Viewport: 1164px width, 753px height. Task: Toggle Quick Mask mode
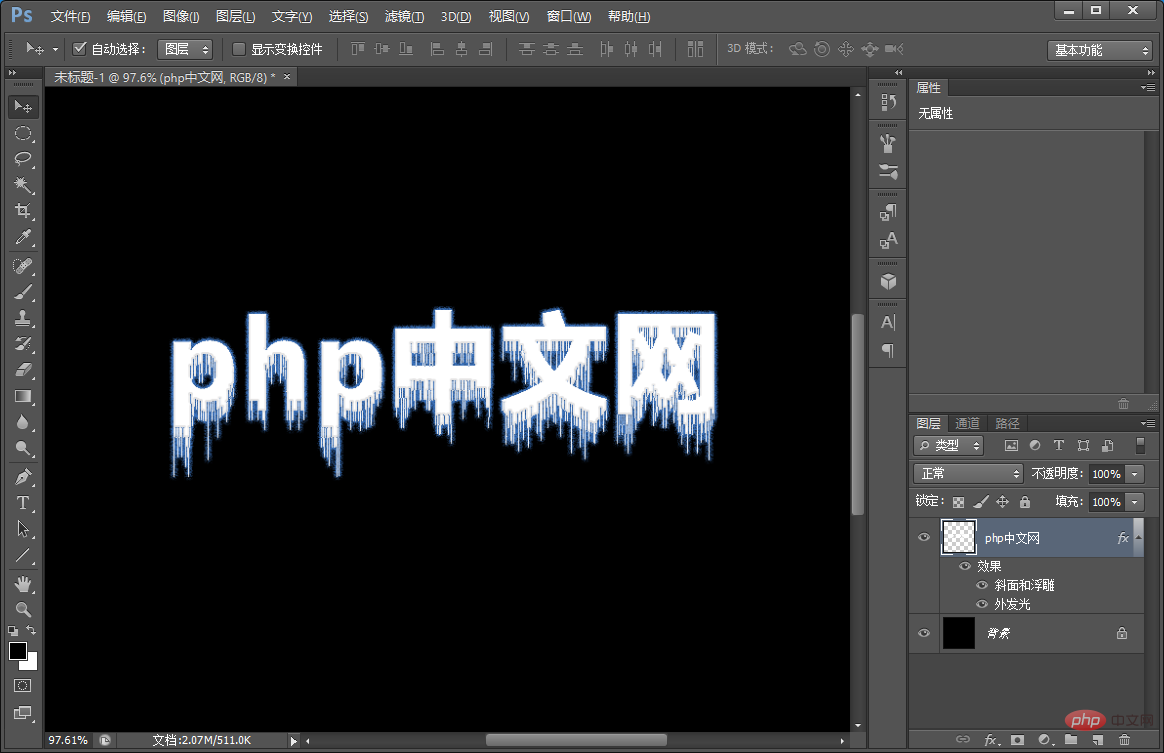tap(23, 685)
